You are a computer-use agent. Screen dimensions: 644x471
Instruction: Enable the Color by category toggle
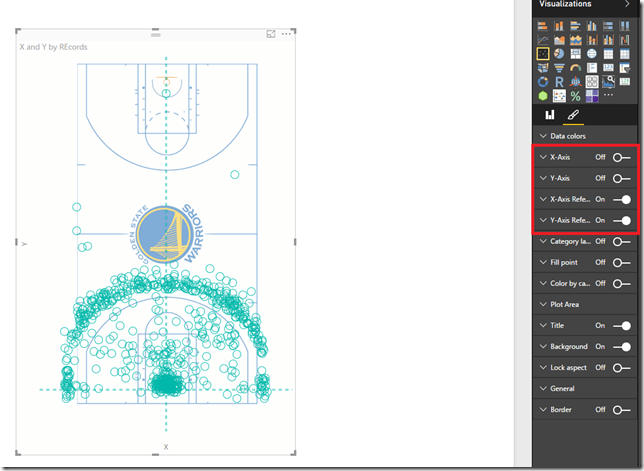pyautogui.click(x=621, y=283)
